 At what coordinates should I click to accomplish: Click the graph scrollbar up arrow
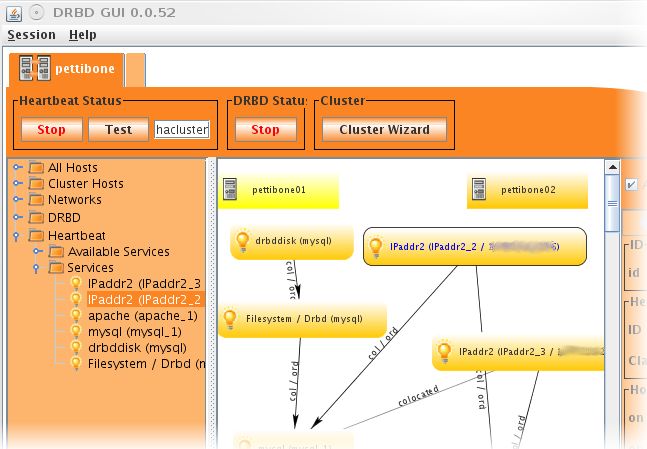coord(612,167)
